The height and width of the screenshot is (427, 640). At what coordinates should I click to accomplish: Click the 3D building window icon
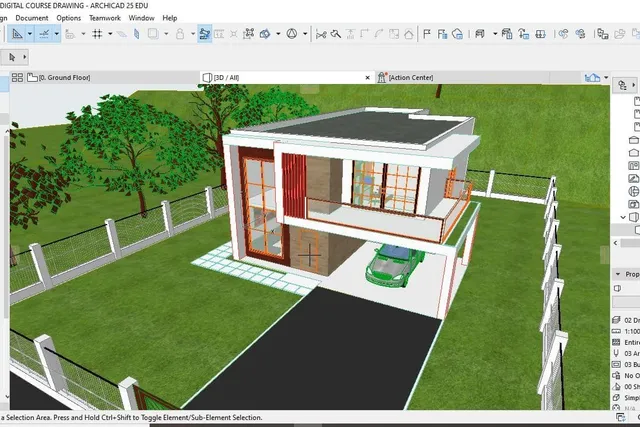pyautogui.click(x=480, y=34)
